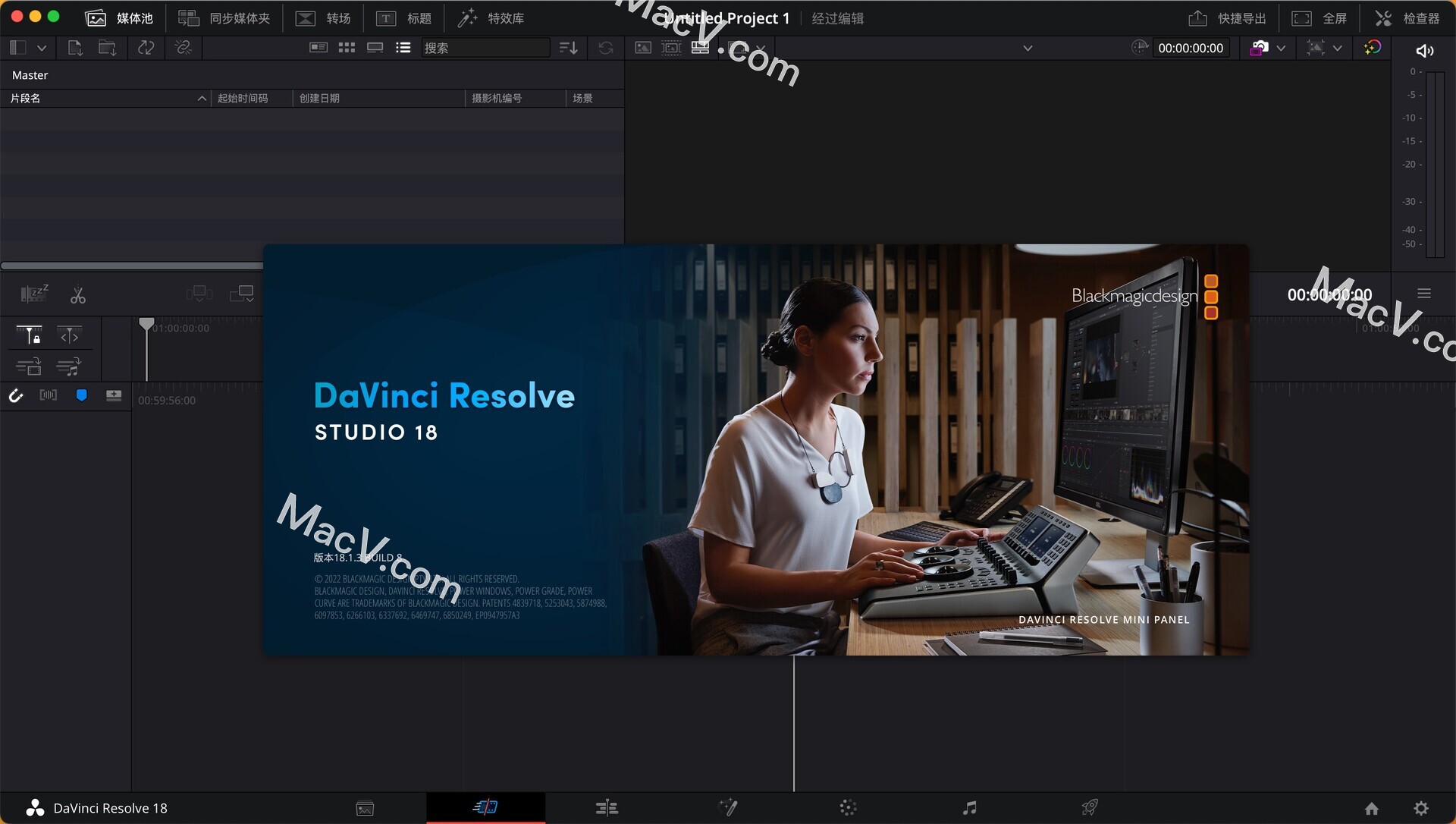Switch media pool to list view
This screenshot has width=1456, height=824.
pyautogui.click(x=403, y=48)
